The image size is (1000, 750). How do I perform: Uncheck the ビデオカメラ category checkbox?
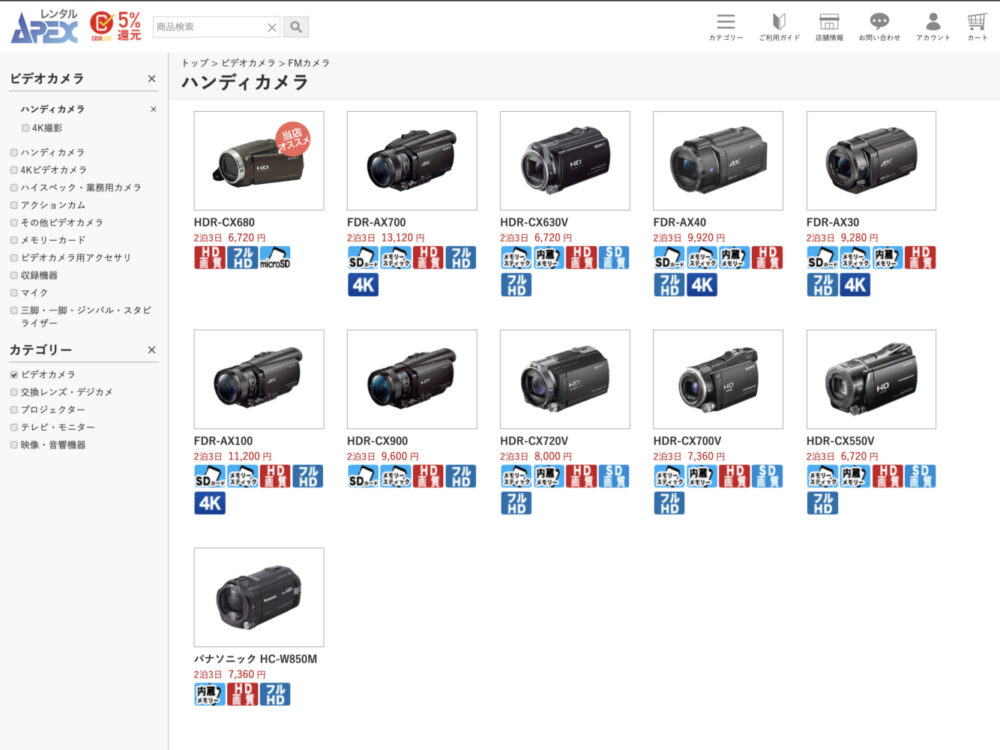(14, 375)
